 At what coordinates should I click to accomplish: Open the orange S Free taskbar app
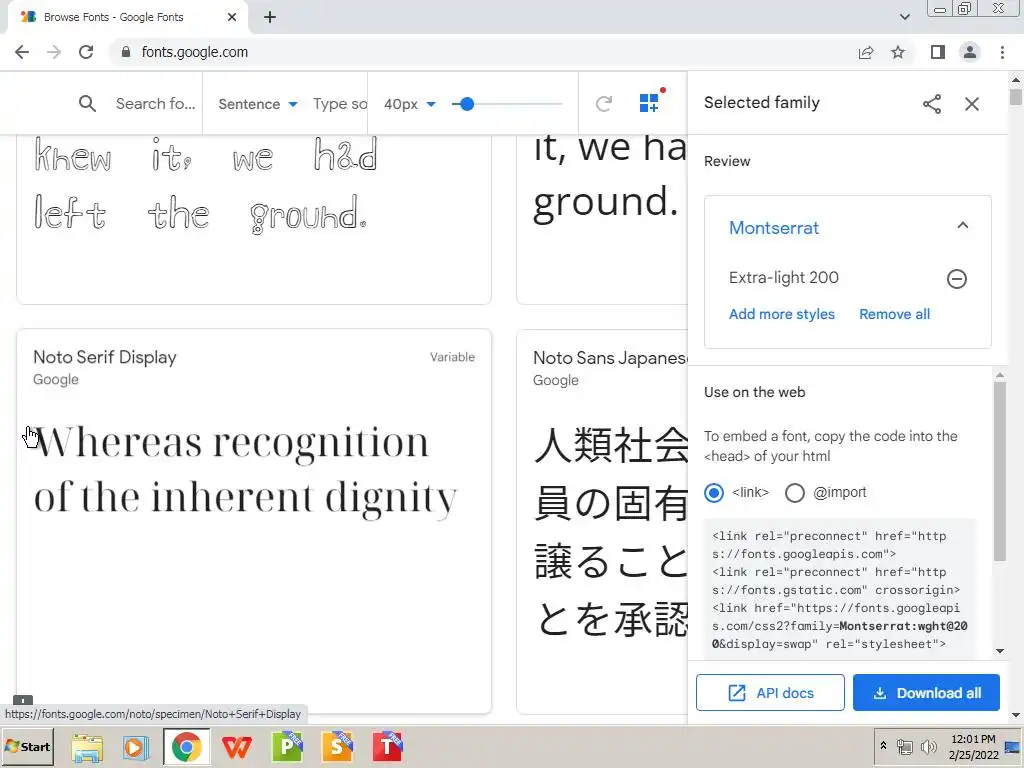point(338,747)
